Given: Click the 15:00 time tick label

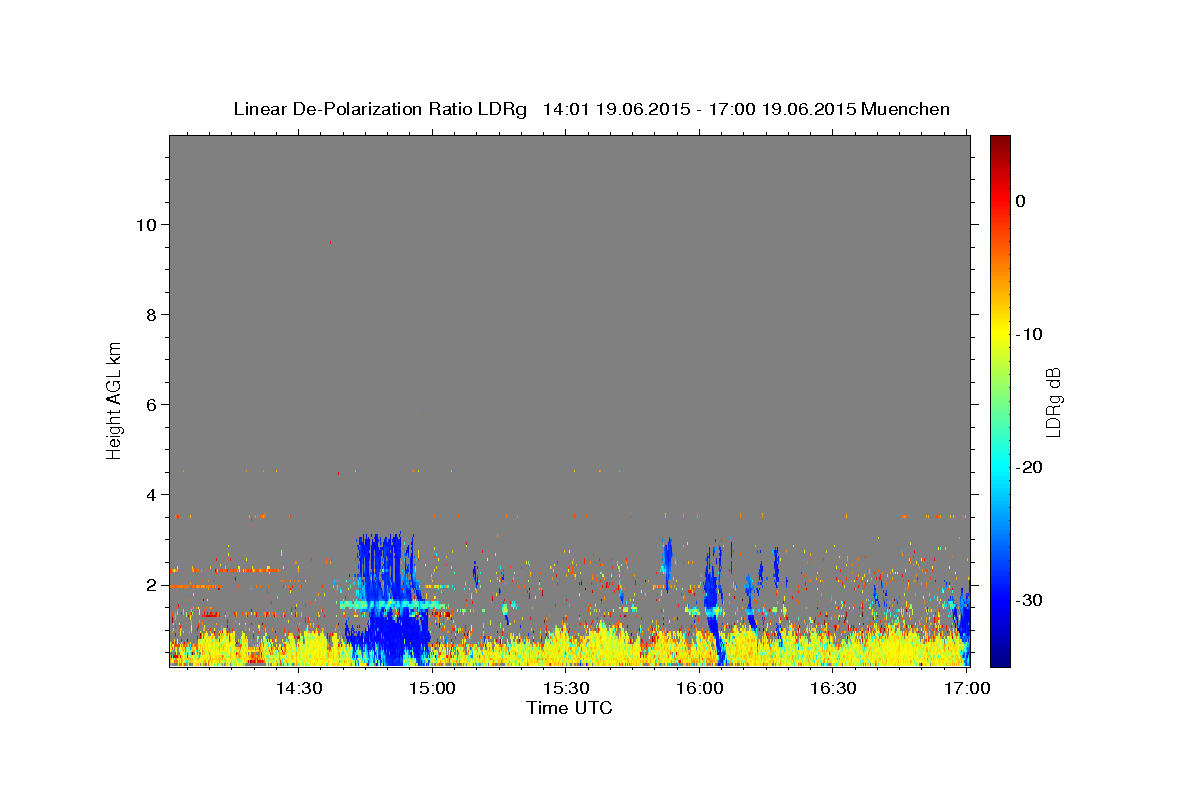Looking at the screenshot, I should (x=433, y=688).
